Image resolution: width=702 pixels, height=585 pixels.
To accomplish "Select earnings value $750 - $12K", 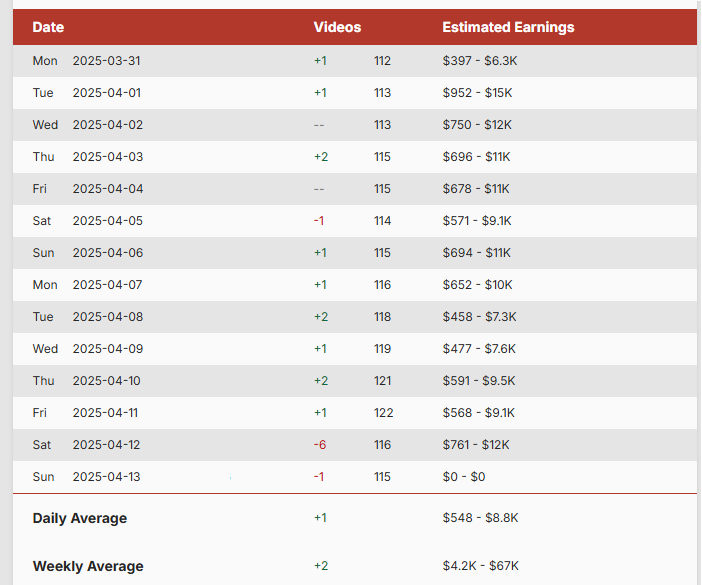I will [x=477, y=125].
